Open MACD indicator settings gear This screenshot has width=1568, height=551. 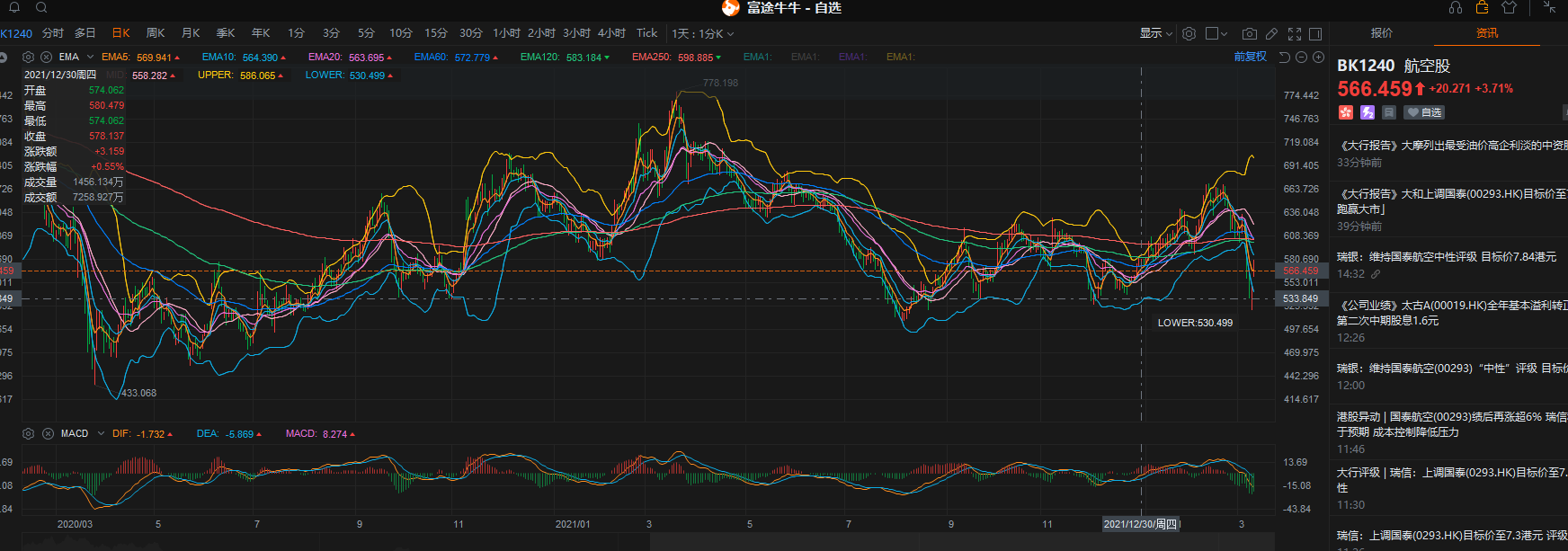coord(28,433)
